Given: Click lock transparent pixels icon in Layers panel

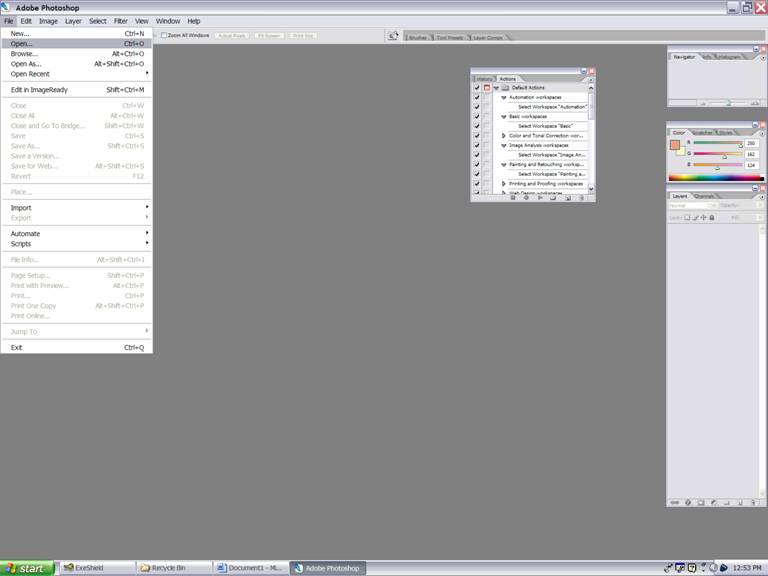Looking at the screenshot, I should click(687, 217).
